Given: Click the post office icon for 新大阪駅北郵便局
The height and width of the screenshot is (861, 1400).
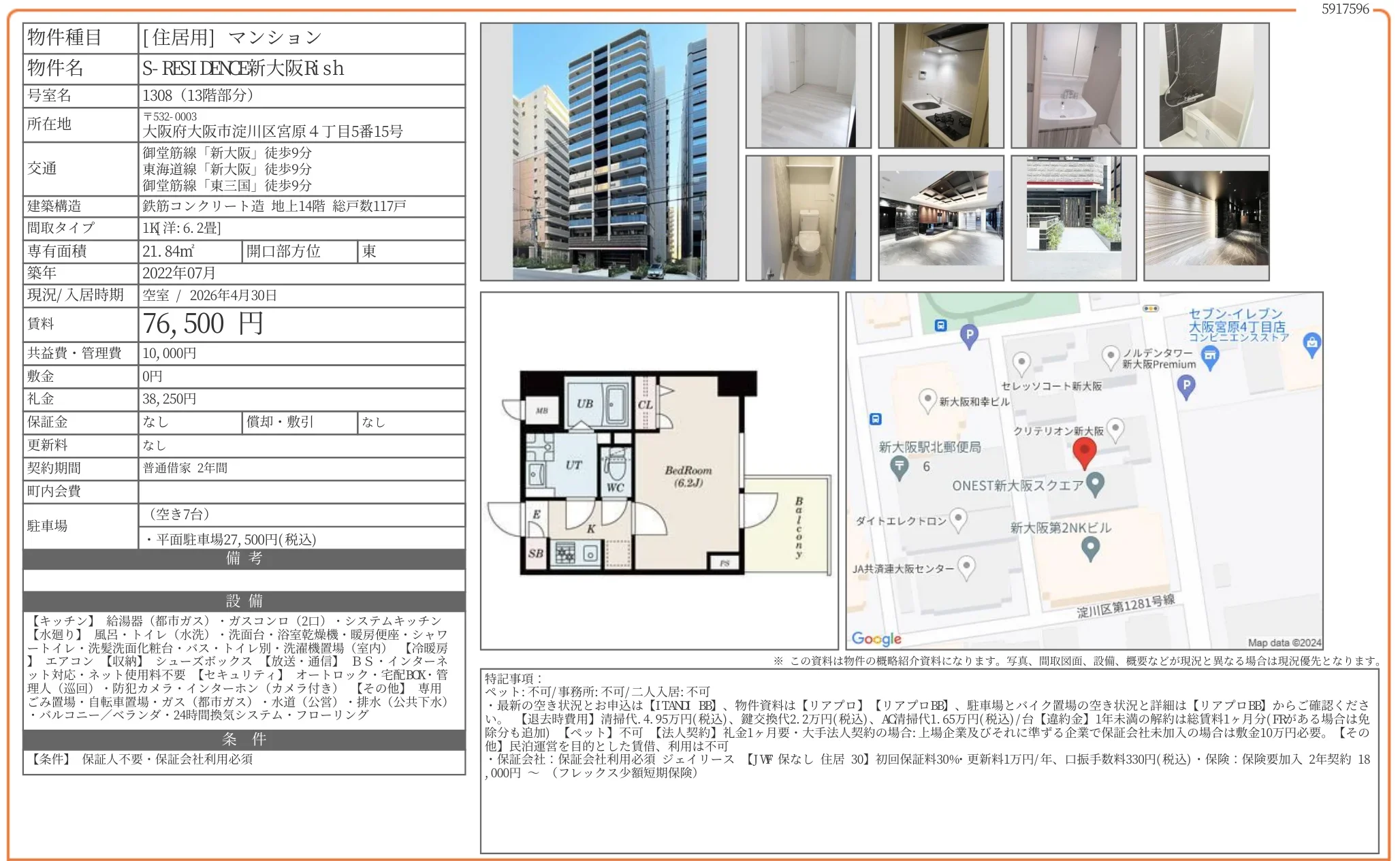Looking at the screenshot, I should [899, 468].
